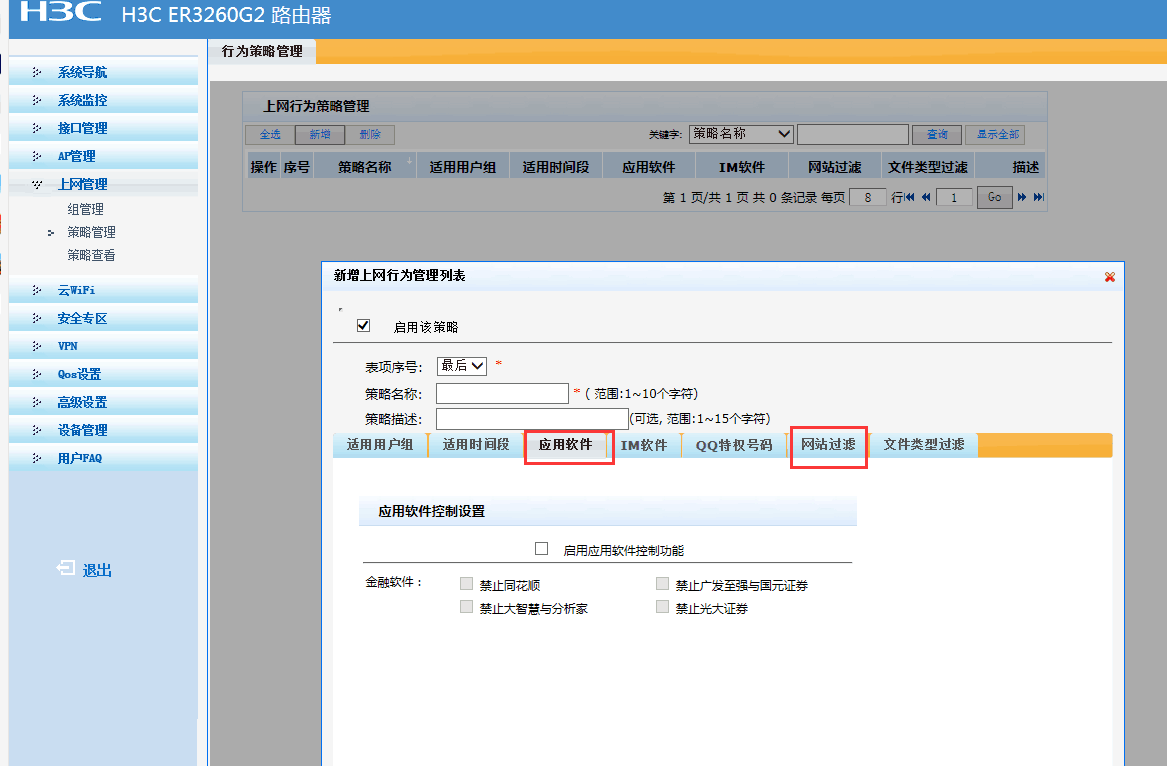Screen dimensions: 1167x766
Task: Click the 新增 button
Action: [x=320, y=135]
